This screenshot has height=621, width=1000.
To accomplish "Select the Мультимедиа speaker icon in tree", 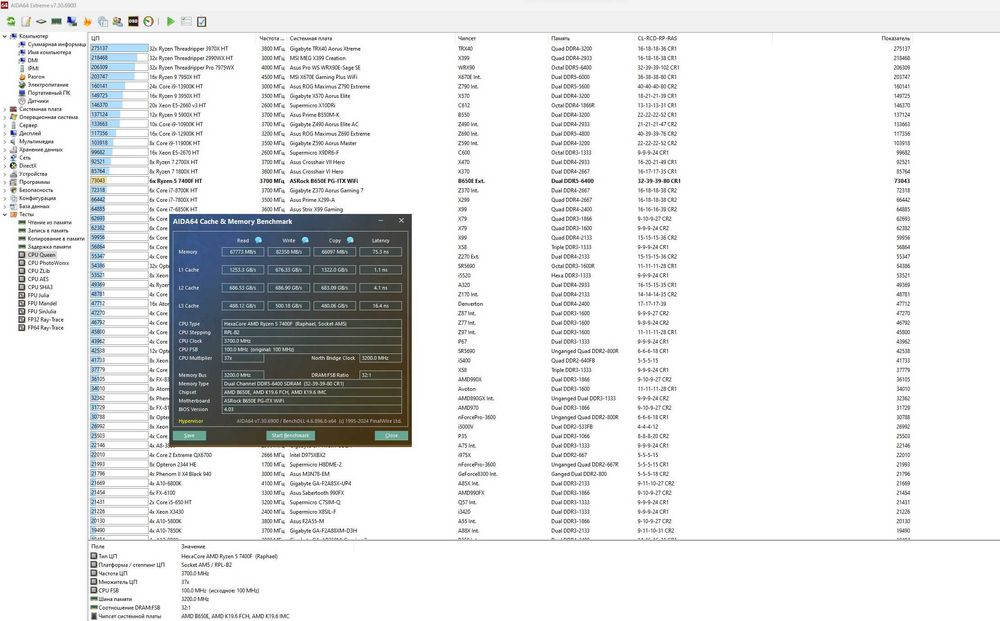I will click(x=13, y=142).
